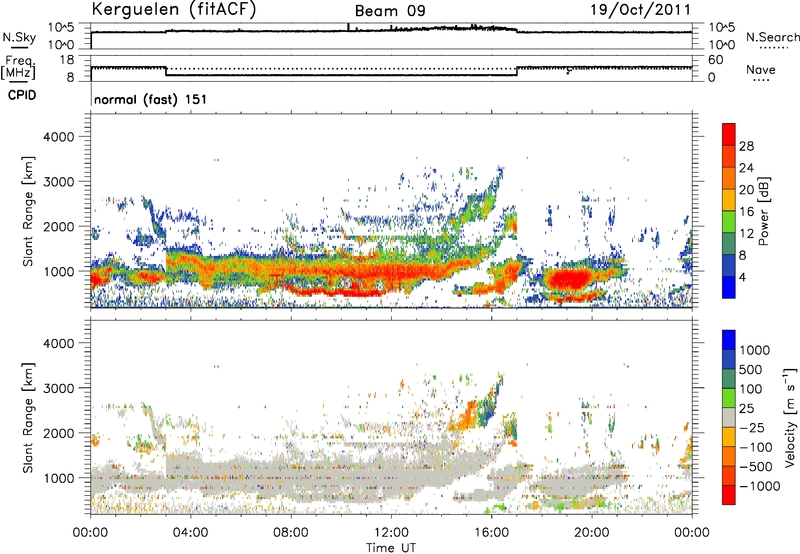Click the 4 value on Power colorbar
Screen dimensions: 800x554
pos(742,277)
